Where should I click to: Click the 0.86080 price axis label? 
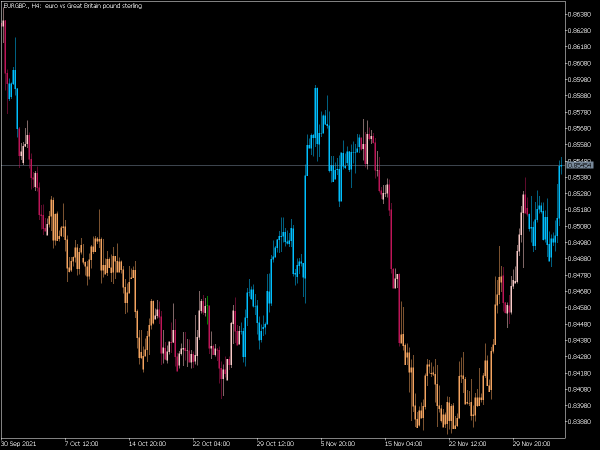pyautogui.click(x=579, y=63)
